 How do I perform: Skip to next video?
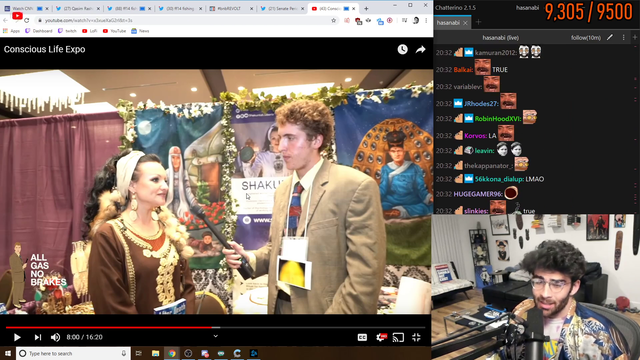pyautogui.click(x=38, y=337)
